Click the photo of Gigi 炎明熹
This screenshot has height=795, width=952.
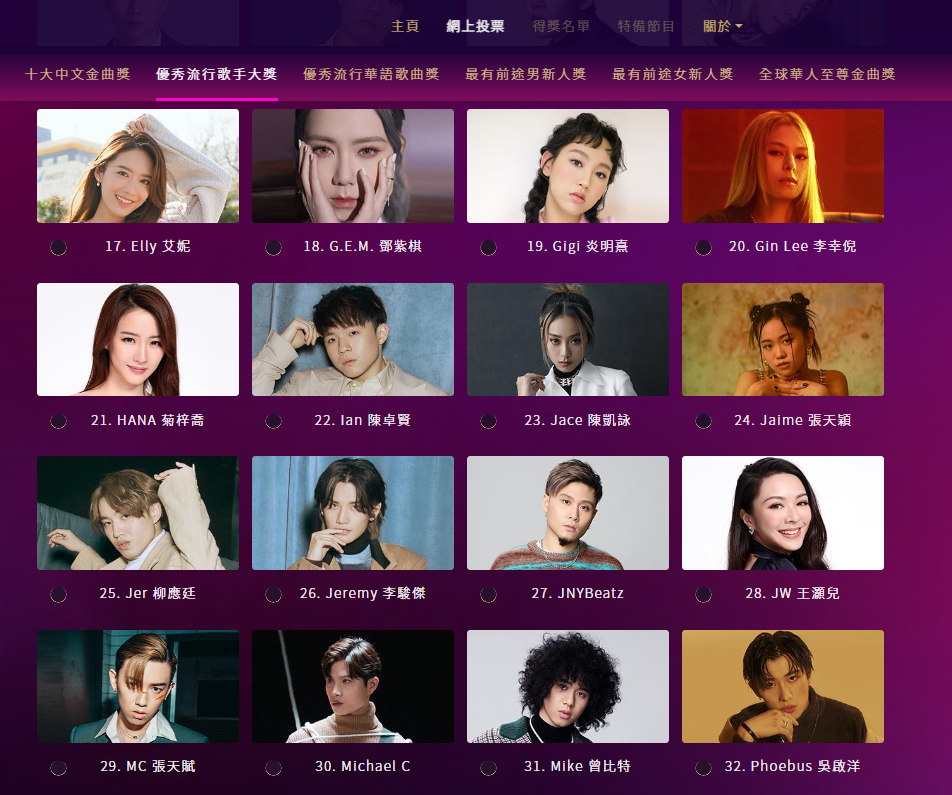click(568, 166)
